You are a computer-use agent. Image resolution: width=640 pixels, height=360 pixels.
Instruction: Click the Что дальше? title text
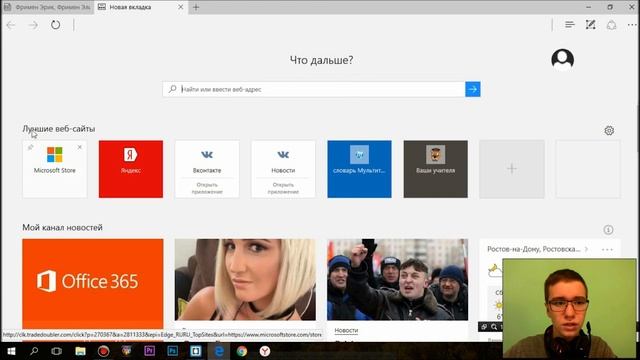(x=322, y=60)
